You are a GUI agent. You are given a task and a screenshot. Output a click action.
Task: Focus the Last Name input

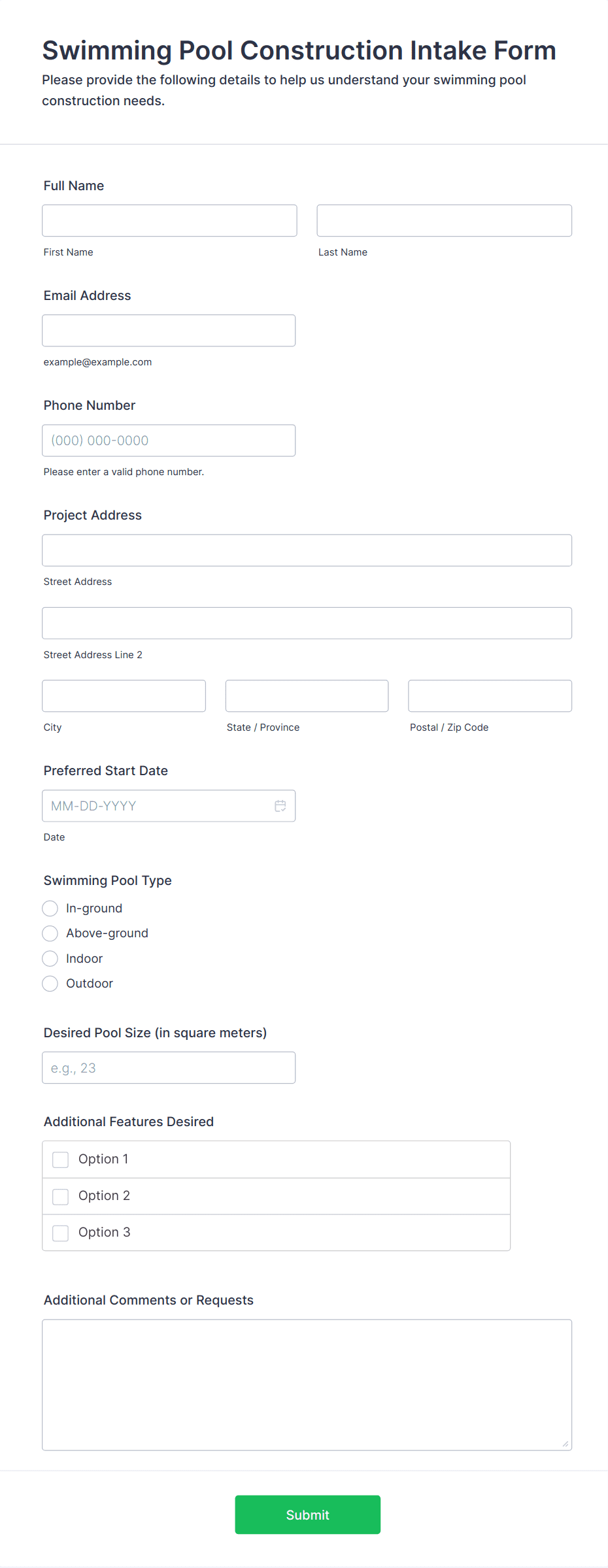coord(444,221)
